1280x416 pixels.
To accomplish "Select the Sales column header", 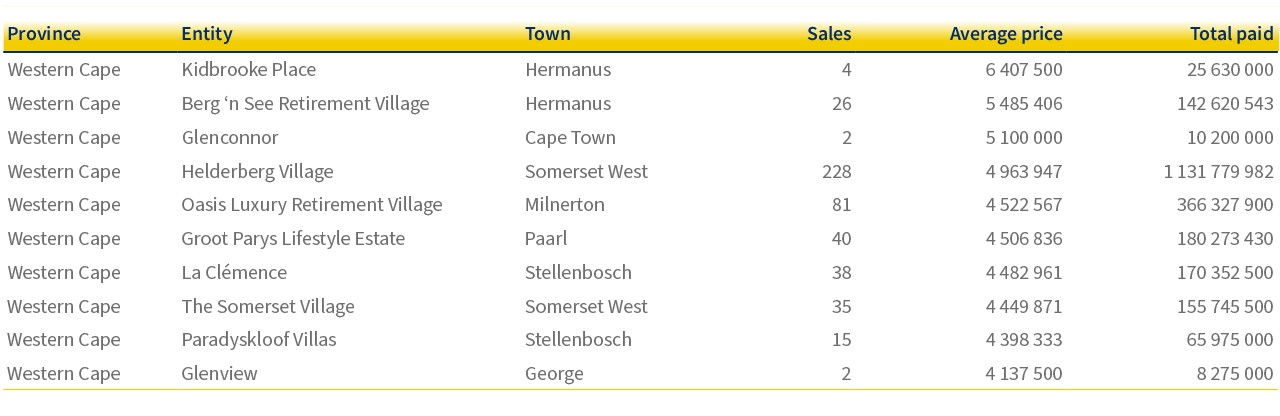I will coord(829,34).
